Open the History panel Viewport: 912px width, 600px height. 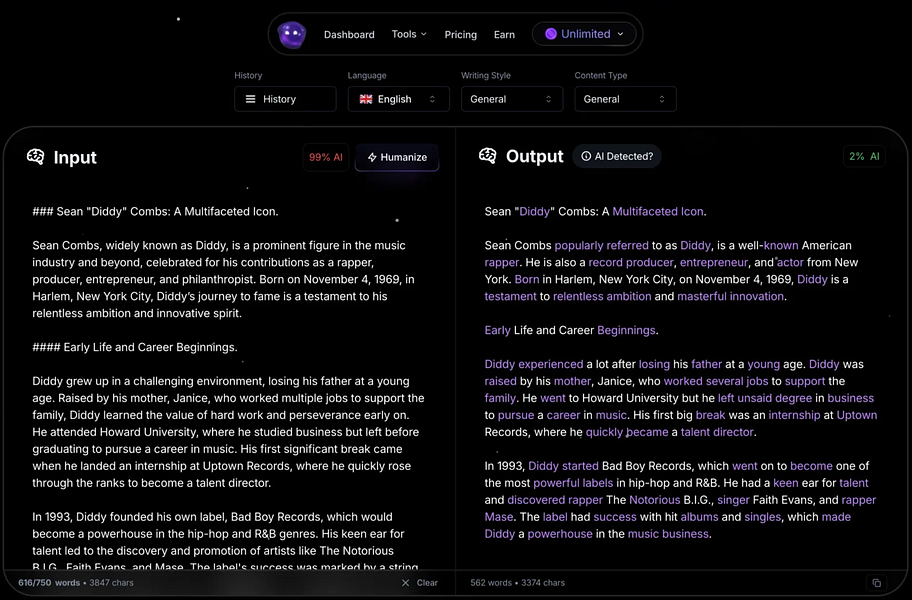click(x=284, y=99)
